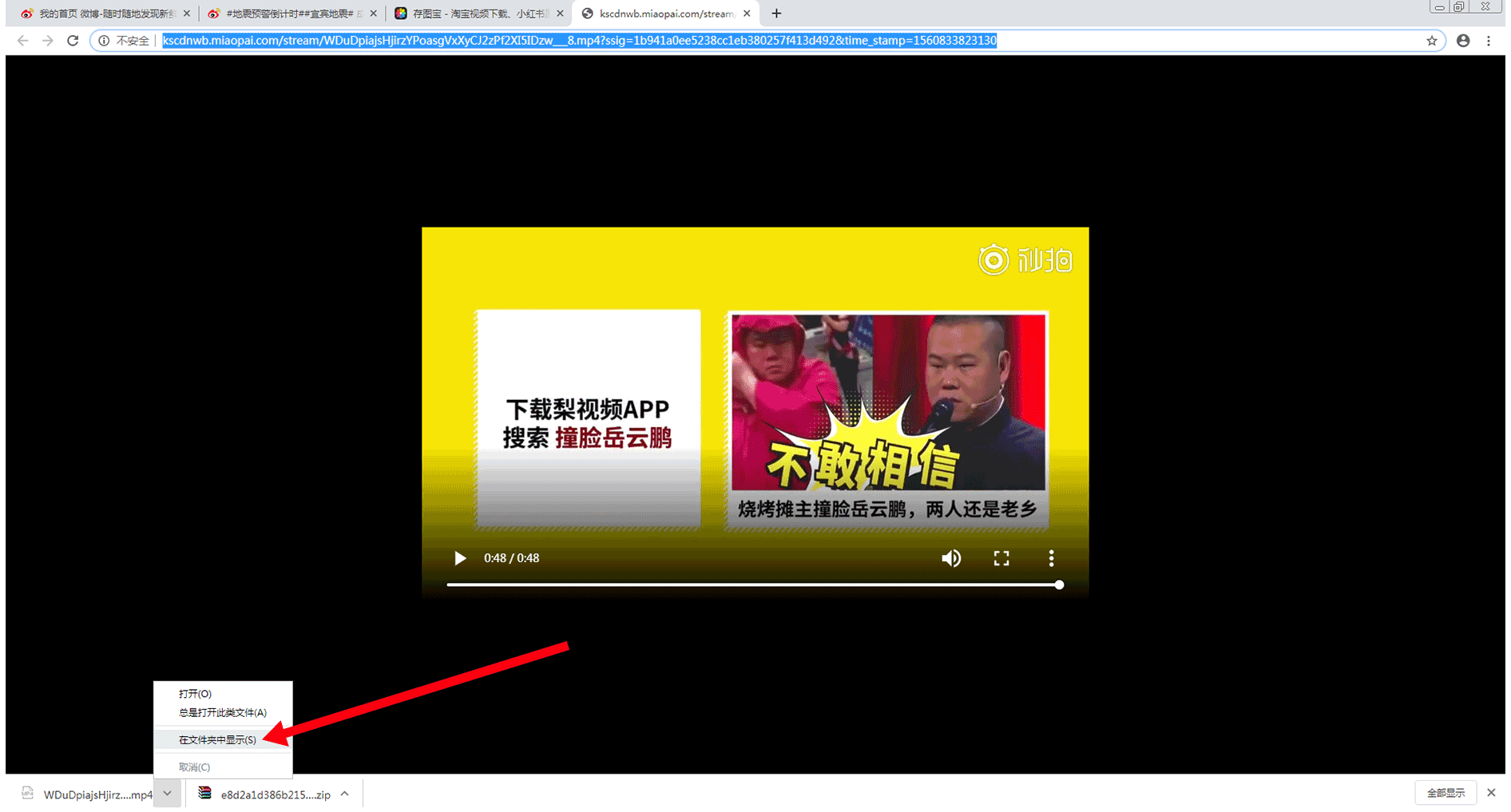1511x812 pixels.
Task: Reload the current page
Action: [x=73, y=41]
